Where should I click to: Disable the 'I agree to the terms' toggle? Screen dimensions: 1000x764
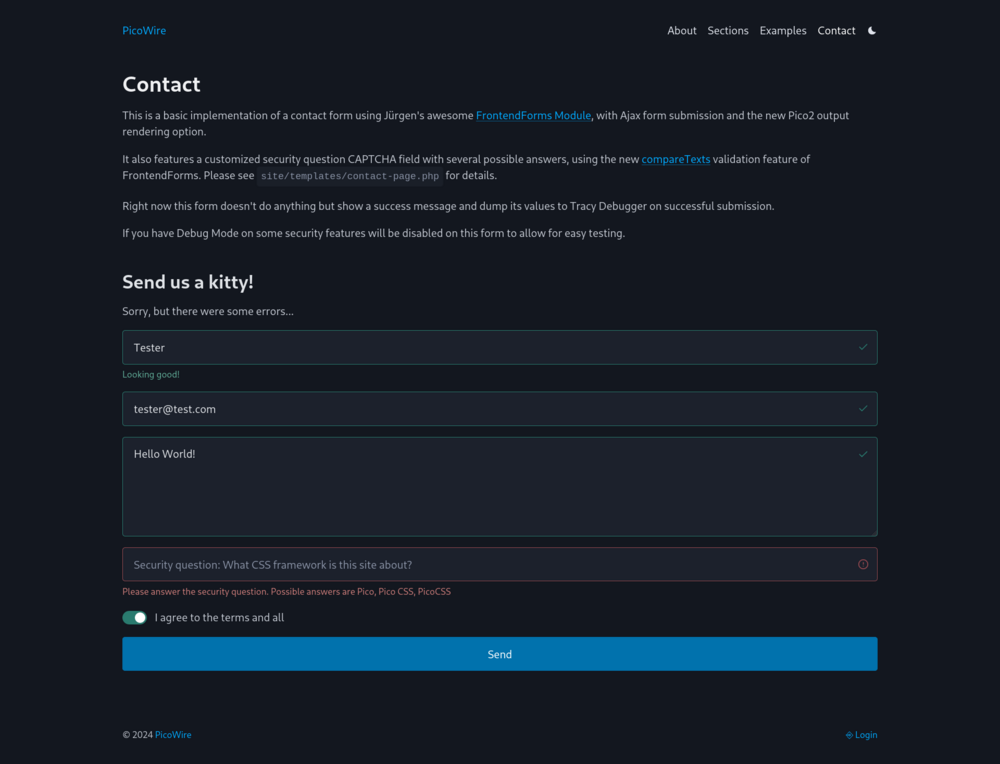pos(134,617)
